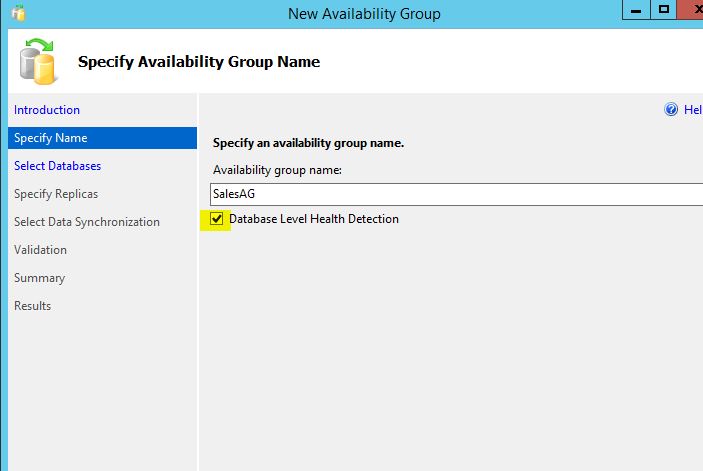Switch to the Summary step

tap(39, 278)
